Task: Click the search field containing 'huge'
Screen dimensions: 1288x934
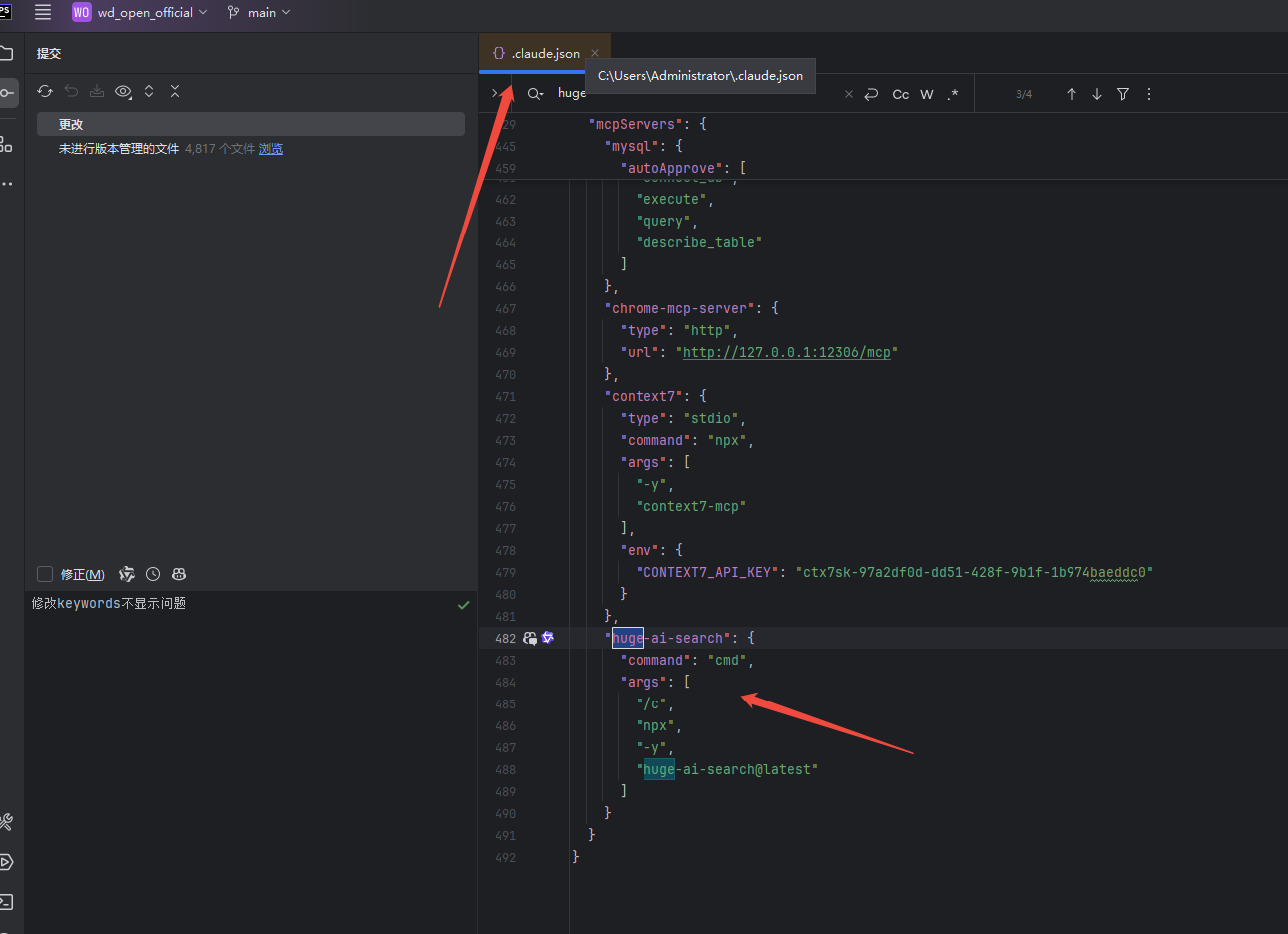Action: click(x=698, y=93)
